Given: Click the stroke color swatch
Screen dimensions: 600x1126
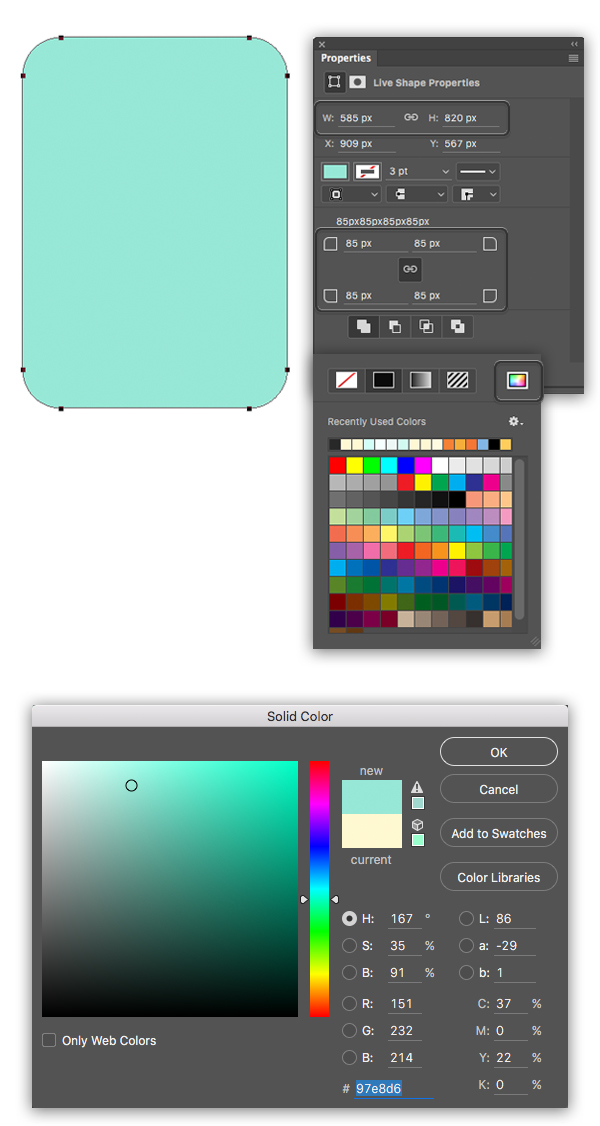Looking at the screenshot, I should pyautogui.click(x=367, y=172).
